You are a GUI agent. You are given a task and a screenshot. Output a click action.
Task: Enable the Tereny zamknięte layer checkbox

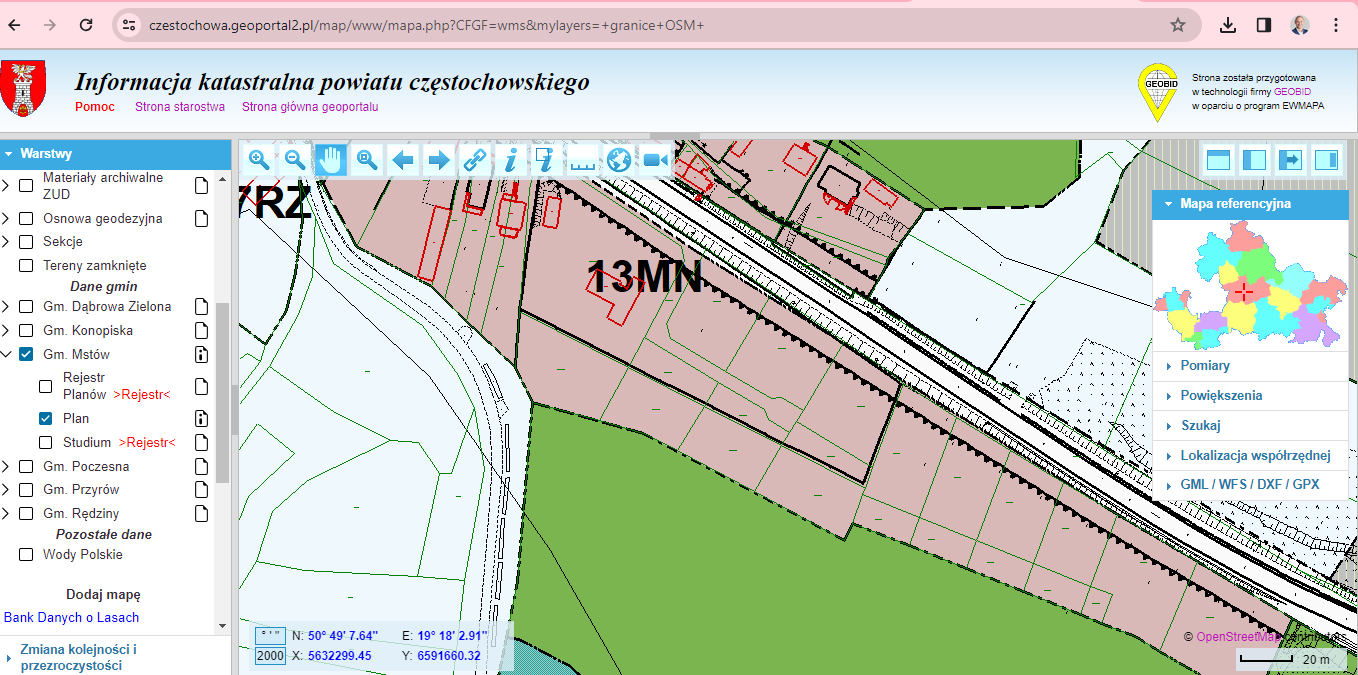pos(26,266)
